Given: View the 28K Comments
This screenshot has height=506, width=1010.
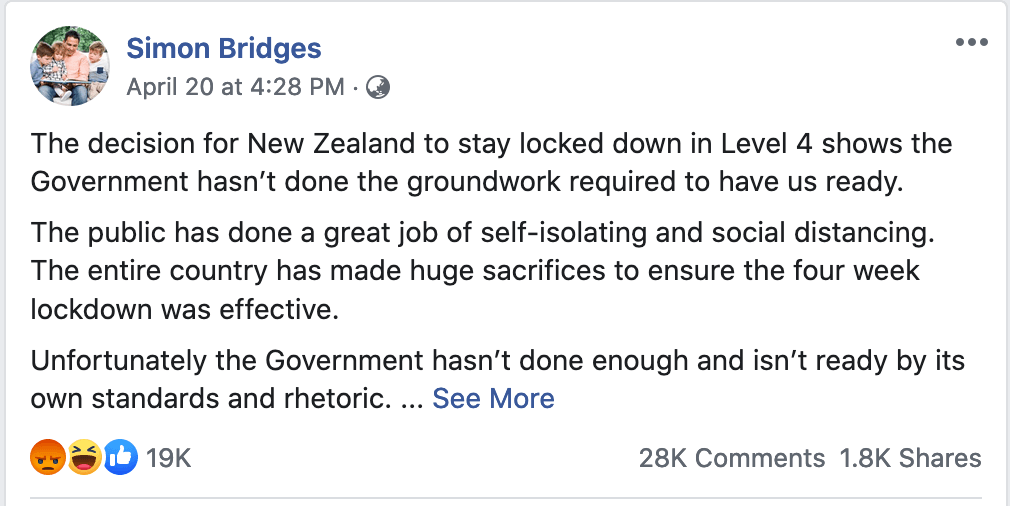Looking at the screenshot, I should pos(732,458).
